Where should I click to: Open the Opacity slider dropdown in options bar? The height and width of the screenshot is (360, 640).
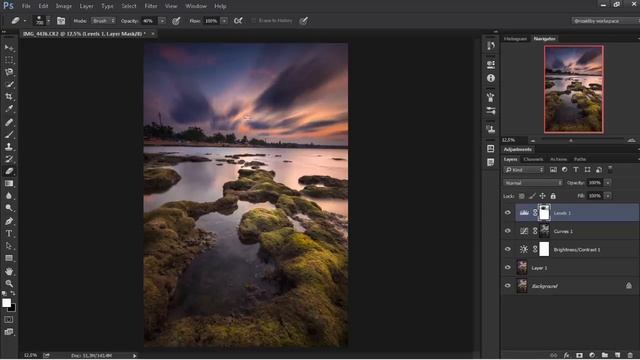point(162,21)
